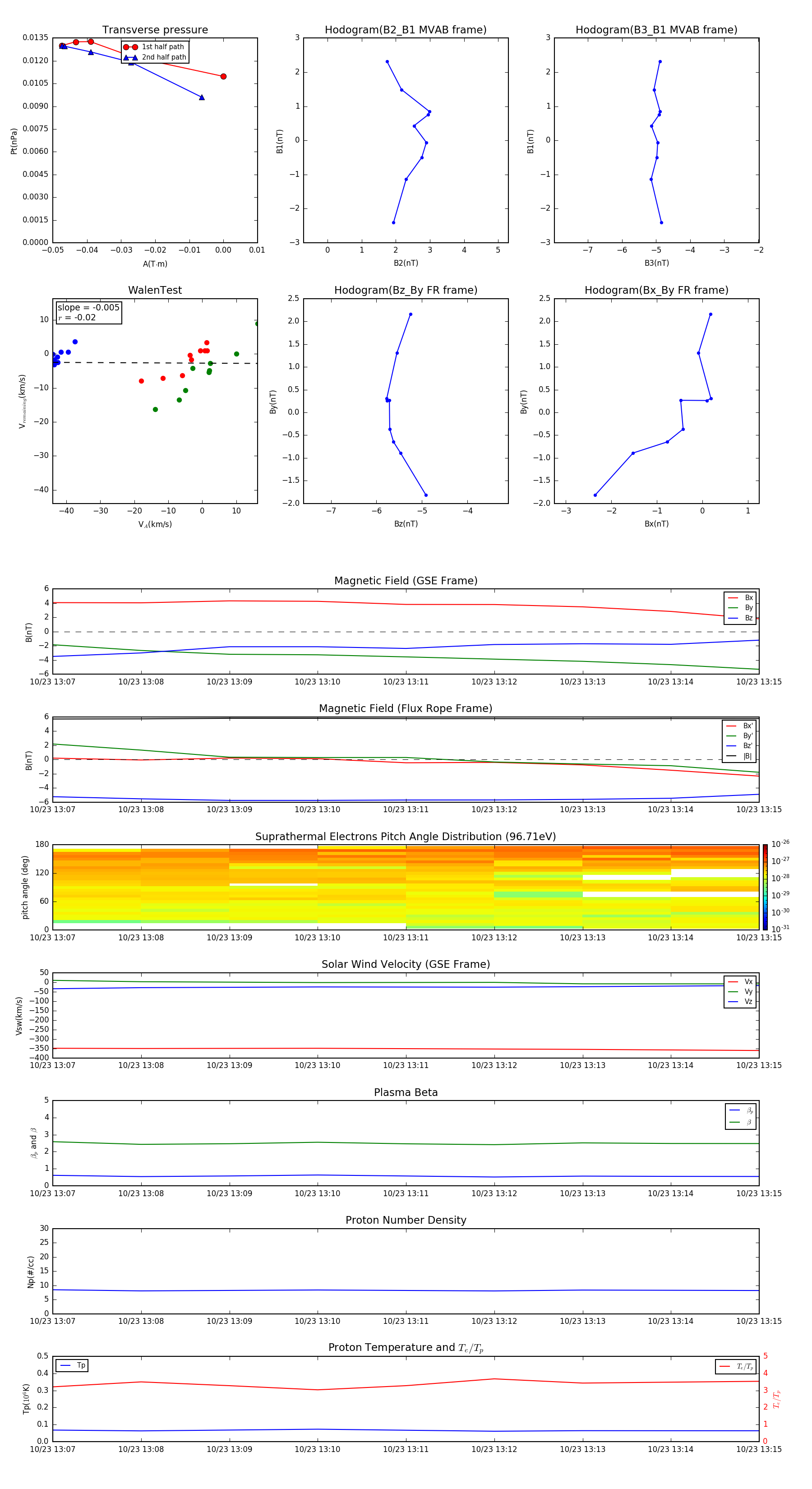Click the '2nd half path' legend entry

(154, 57)
